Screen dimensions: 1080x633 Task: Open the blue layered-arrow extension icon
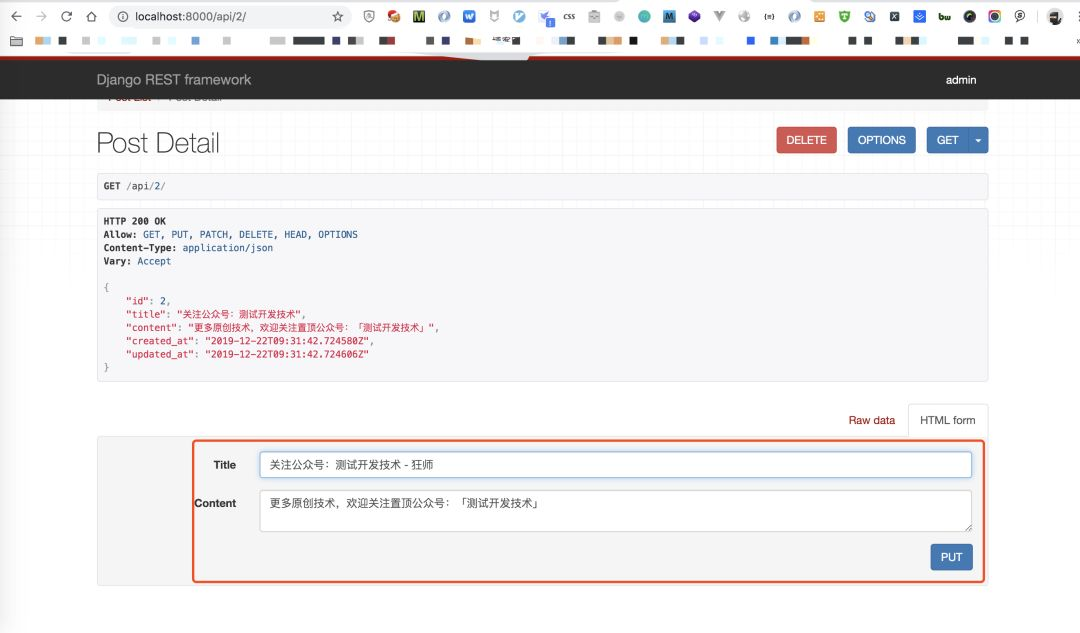pyautogui.click(x=920, y=17)
